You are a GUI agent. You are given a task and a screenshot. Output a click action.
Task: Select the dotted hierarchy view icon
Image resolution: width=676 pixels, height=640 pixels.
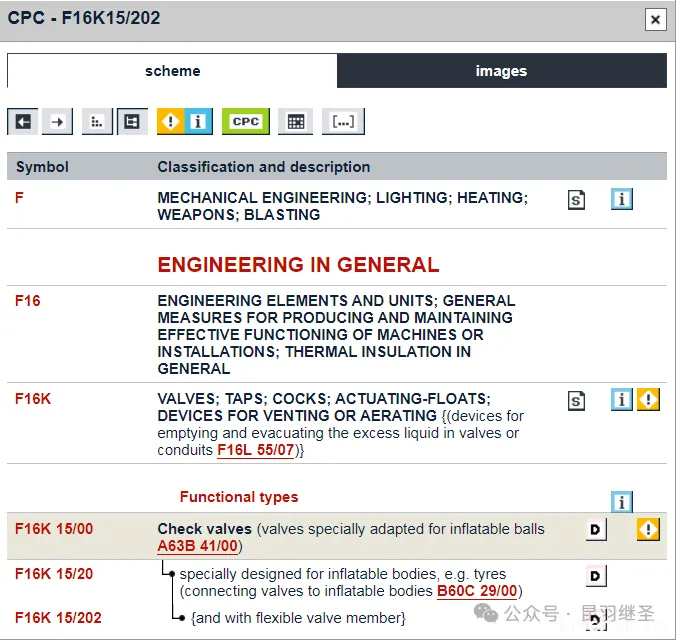[x=96, y=122]
